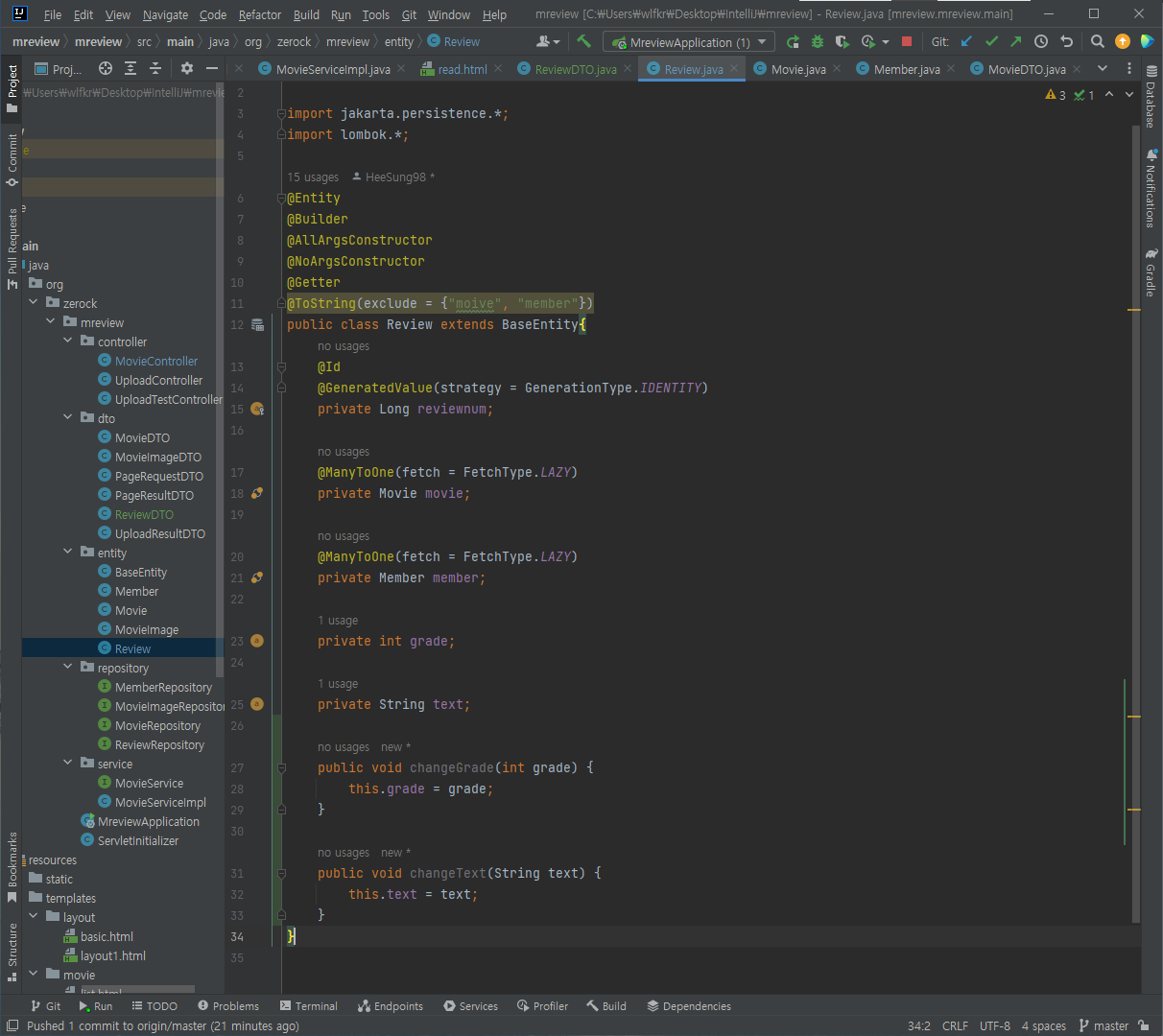This screenshot has width=1163, height=1036.
Task: Open the Structure tool window
Action: click(x=12, y=953)
